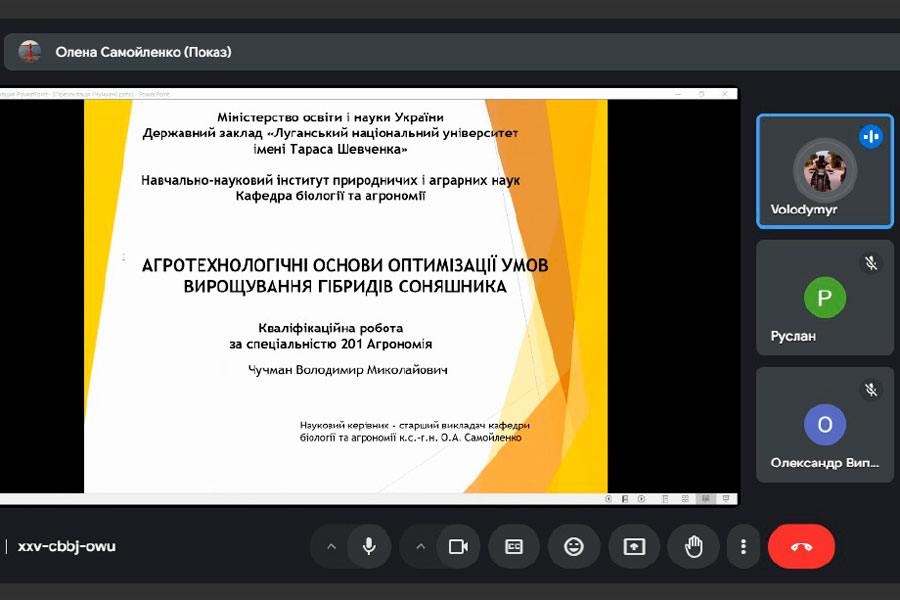The width and height of the screenshot is (900, 600).
Task: Expand audio settings chevron beside microphone
Action: [331, 546]
